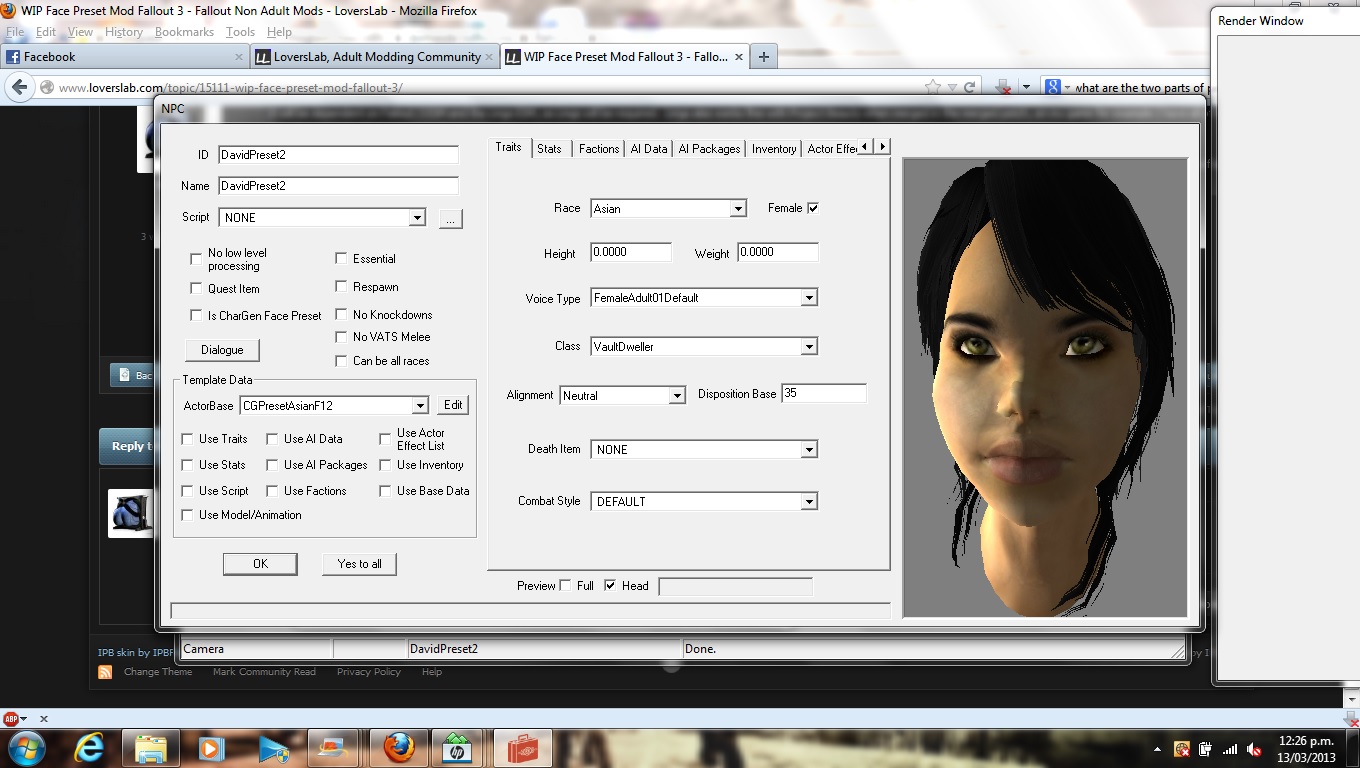Click the GECK red toolbox taskbar icon

tap(521, 748)
